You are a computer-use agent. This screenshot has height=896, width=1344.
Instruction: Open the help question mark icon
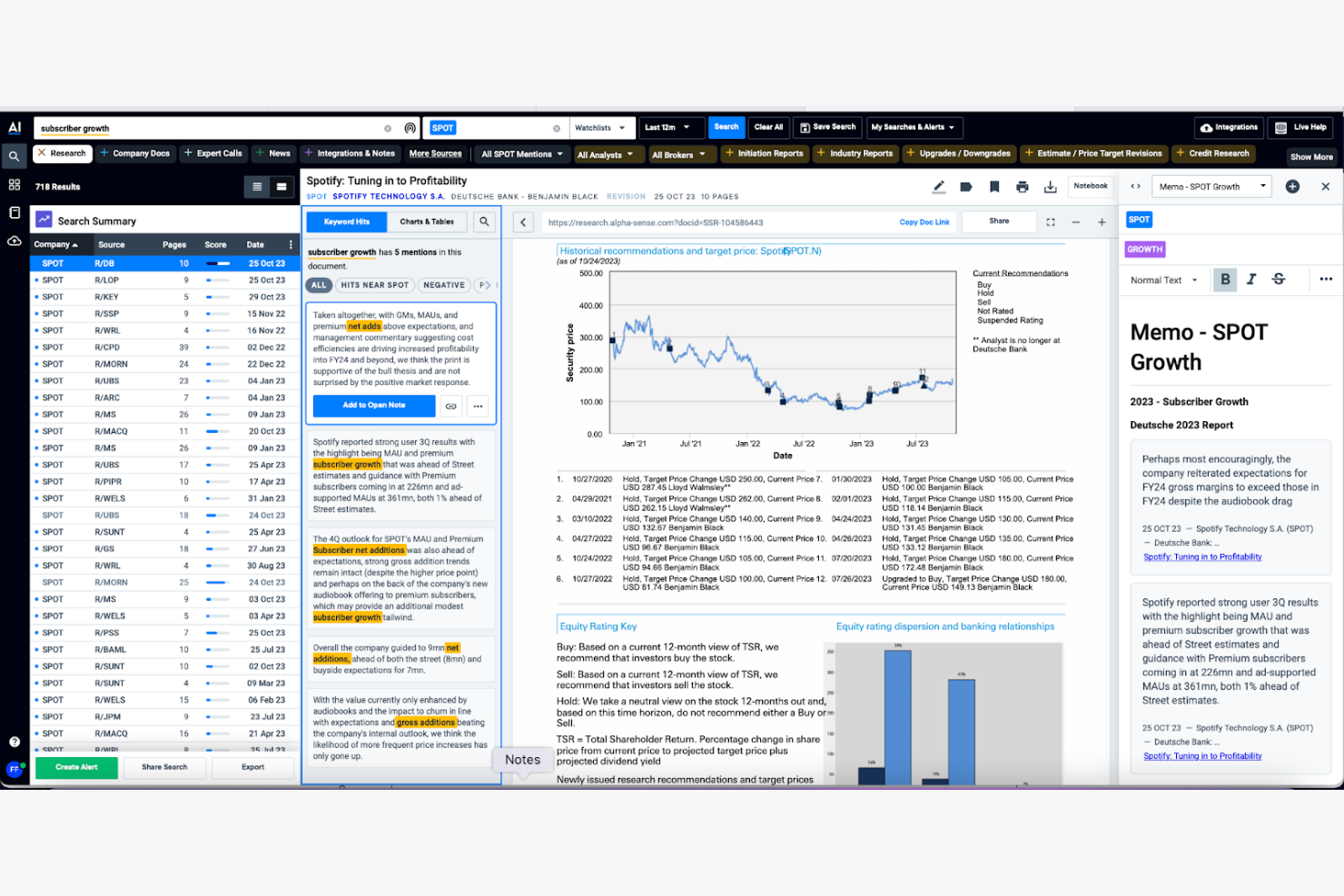(15, 742)
